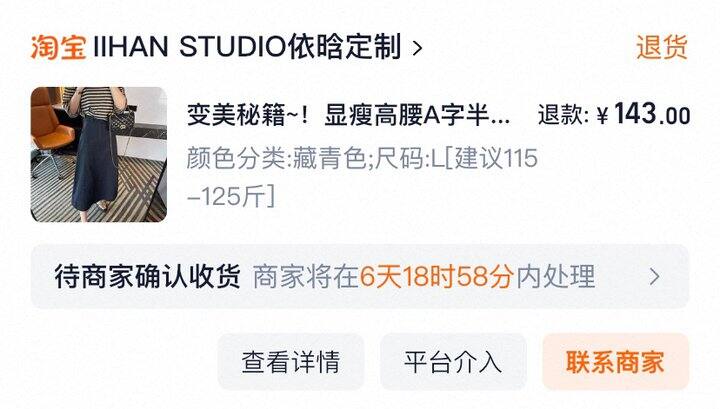Open the skirt product thumbnail image
Viewport: 720px width, 409px height.
[x=99, y=155]
